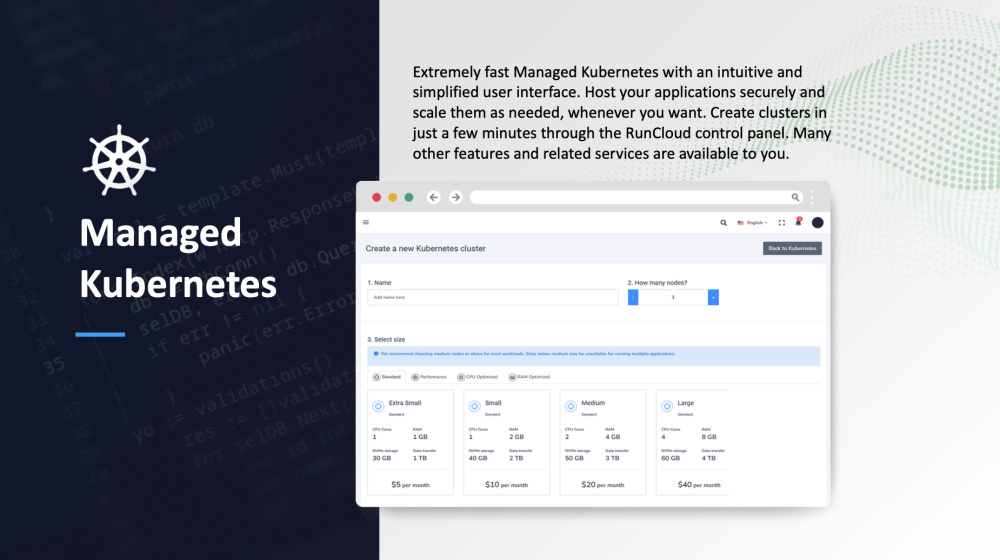Viewport: 1000px width, 560px height.
Task: Pick the Large size plan card
Action: (692, 442)
